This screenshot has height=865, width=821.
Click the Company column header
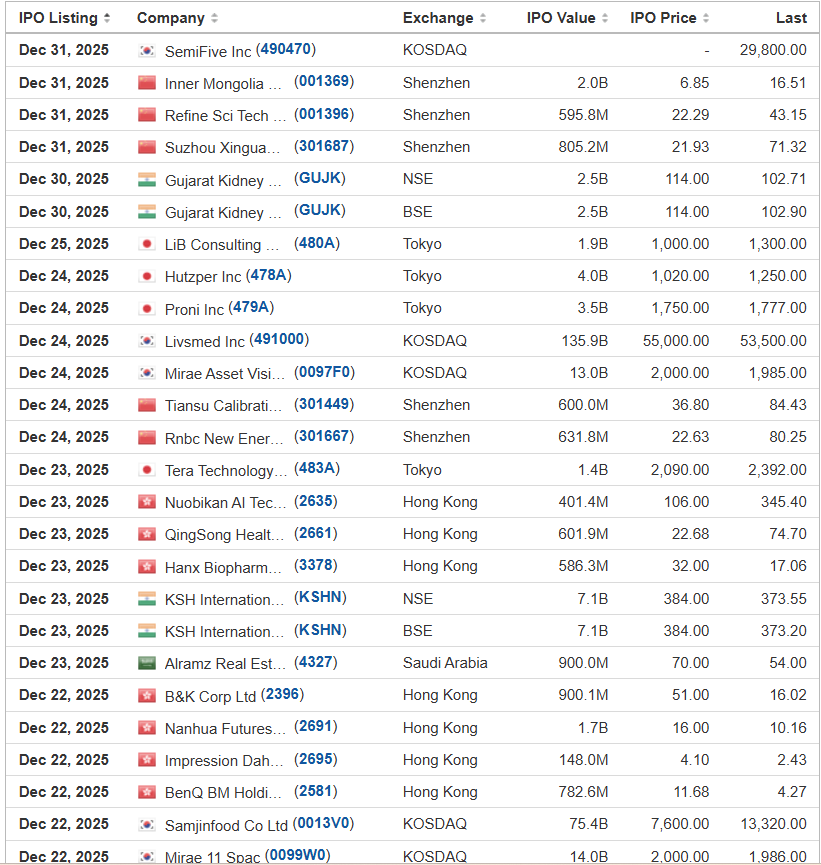tap(170, 18)
